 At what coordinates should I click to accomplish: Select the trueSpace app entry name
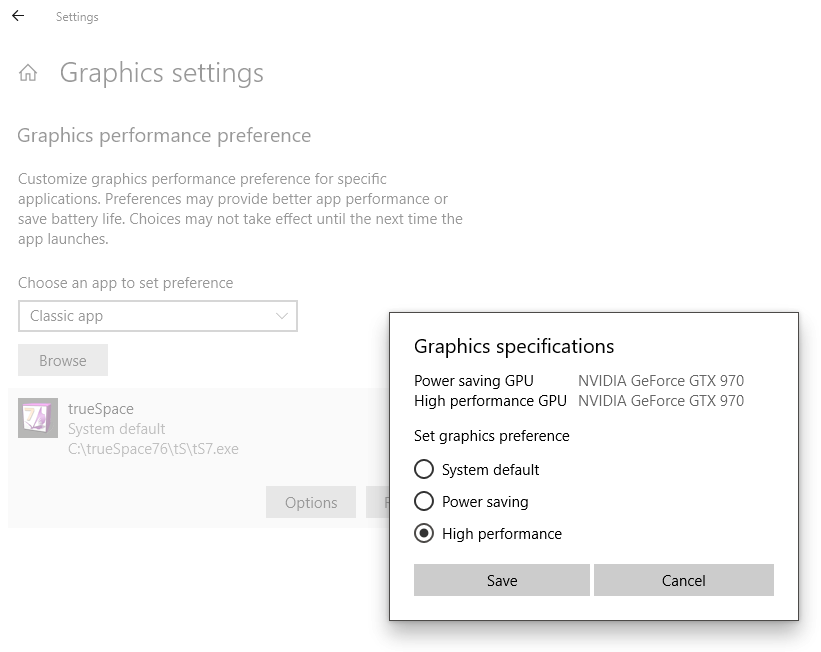(101, 408)
